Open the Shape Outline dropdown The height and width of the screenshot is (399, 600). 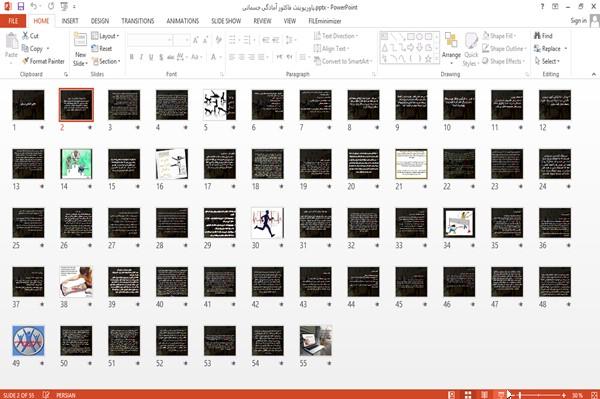(504, 49)
